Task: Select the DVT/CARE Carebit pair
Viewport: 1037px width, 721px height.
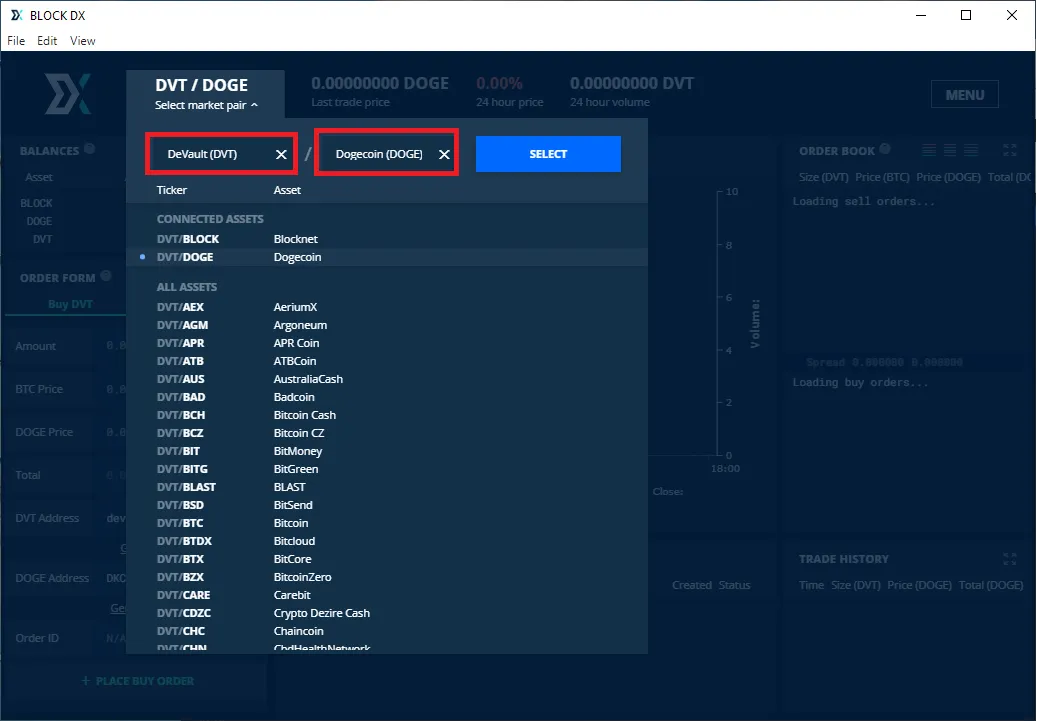Action: [387, 595]
